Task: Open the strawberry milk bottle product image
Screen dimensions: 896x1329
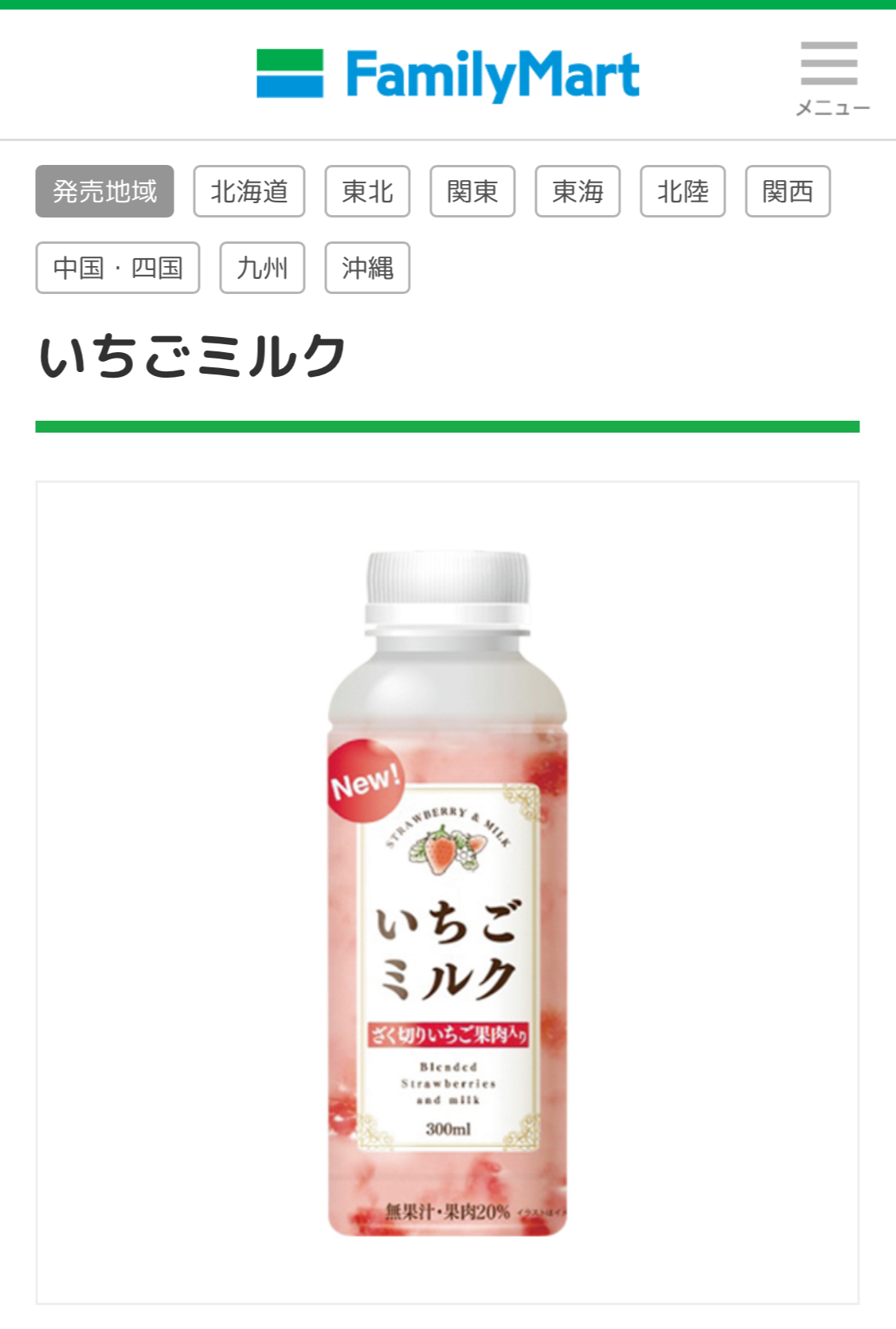Action: (x=448, y=892)
